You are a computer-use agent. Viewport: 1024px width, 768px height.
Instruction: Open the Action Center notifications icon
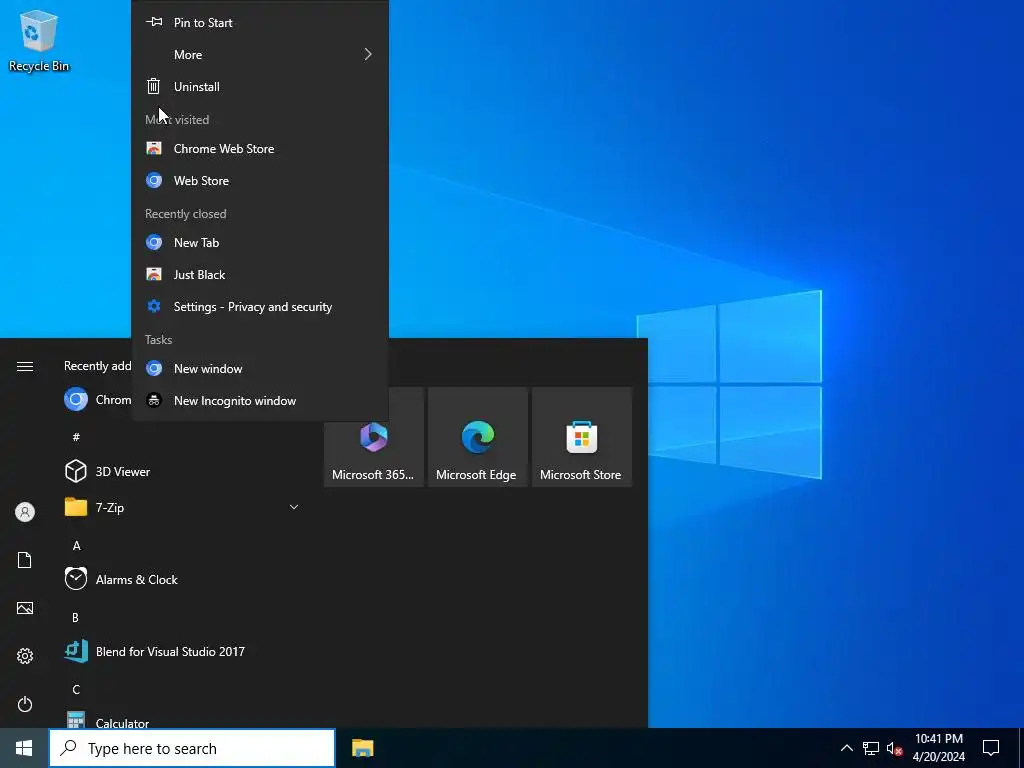(991, 748)
